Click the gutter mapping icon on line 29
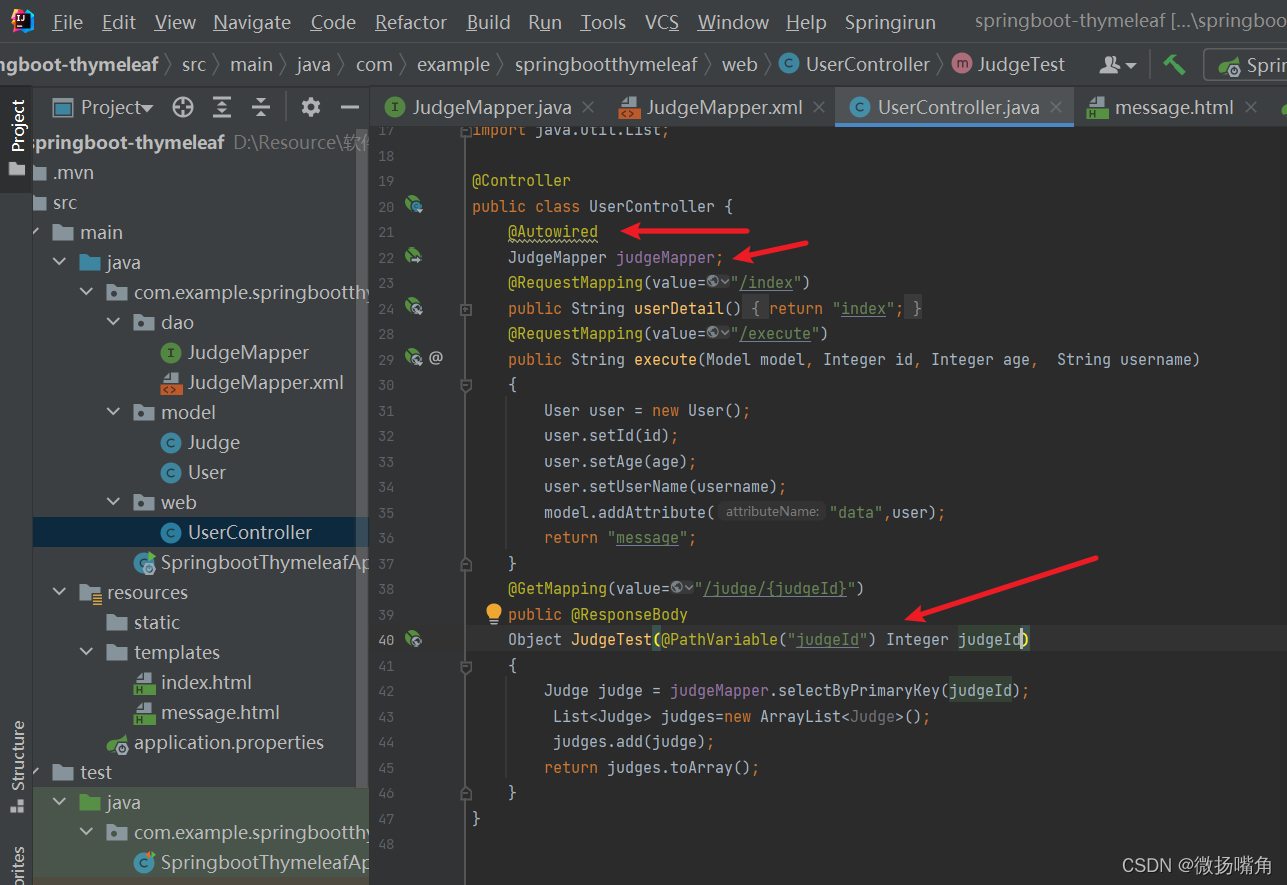This screenshot has height=885, width=1287. click(x=414, y=358)
